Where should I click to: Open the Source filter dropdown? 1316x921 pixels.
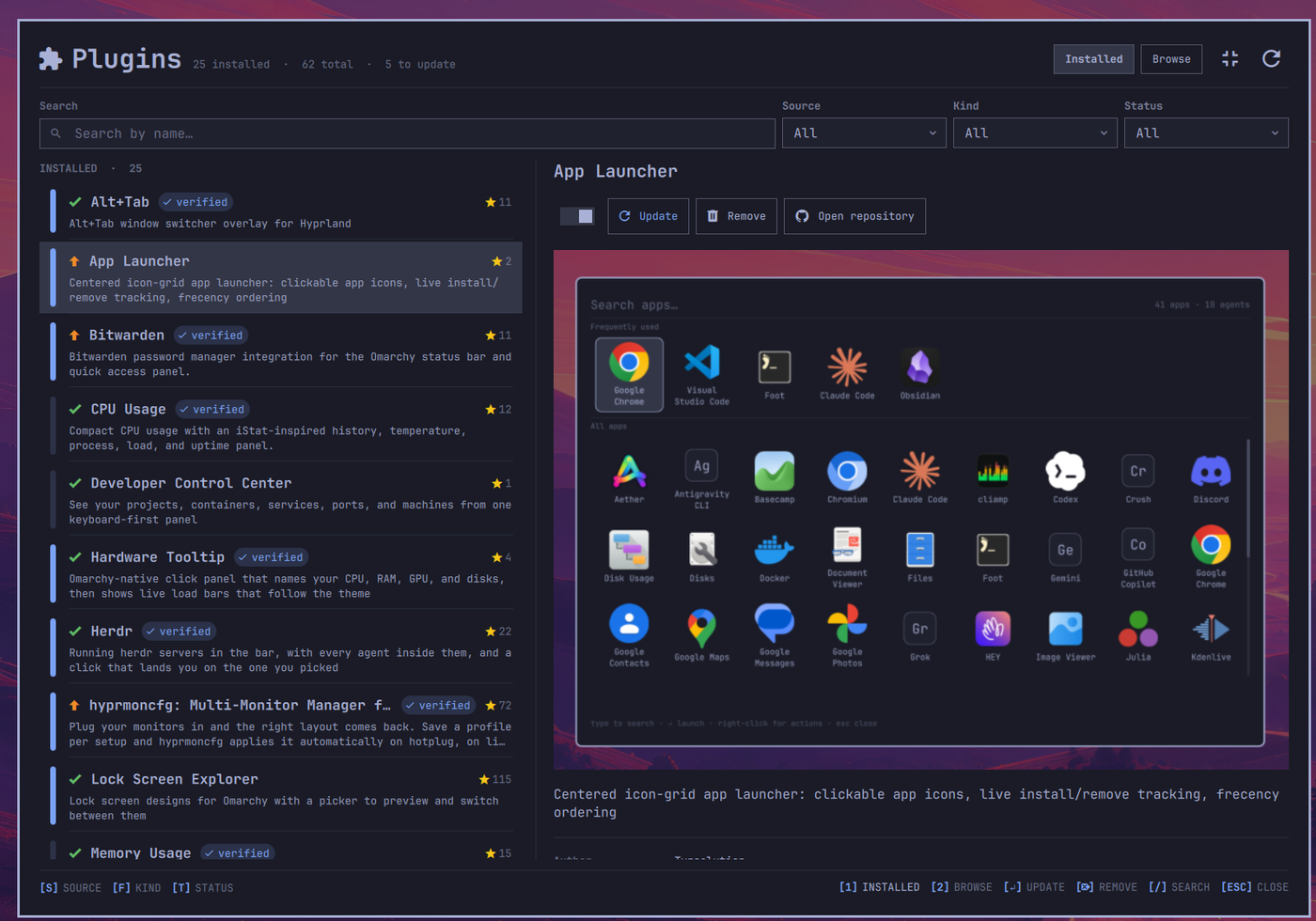864,133
